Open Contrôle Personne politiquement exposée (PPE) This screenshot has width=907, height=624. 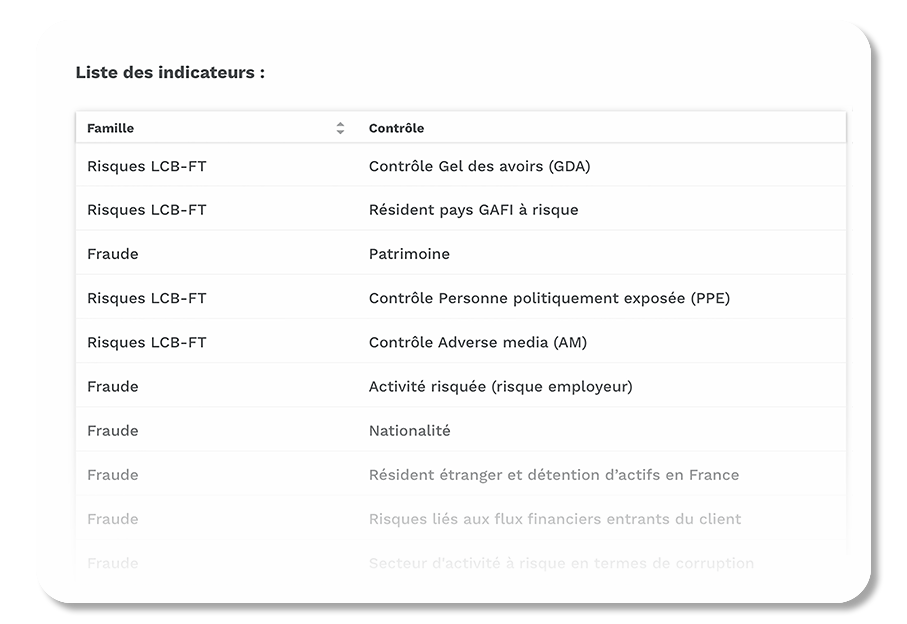[550, 297]
